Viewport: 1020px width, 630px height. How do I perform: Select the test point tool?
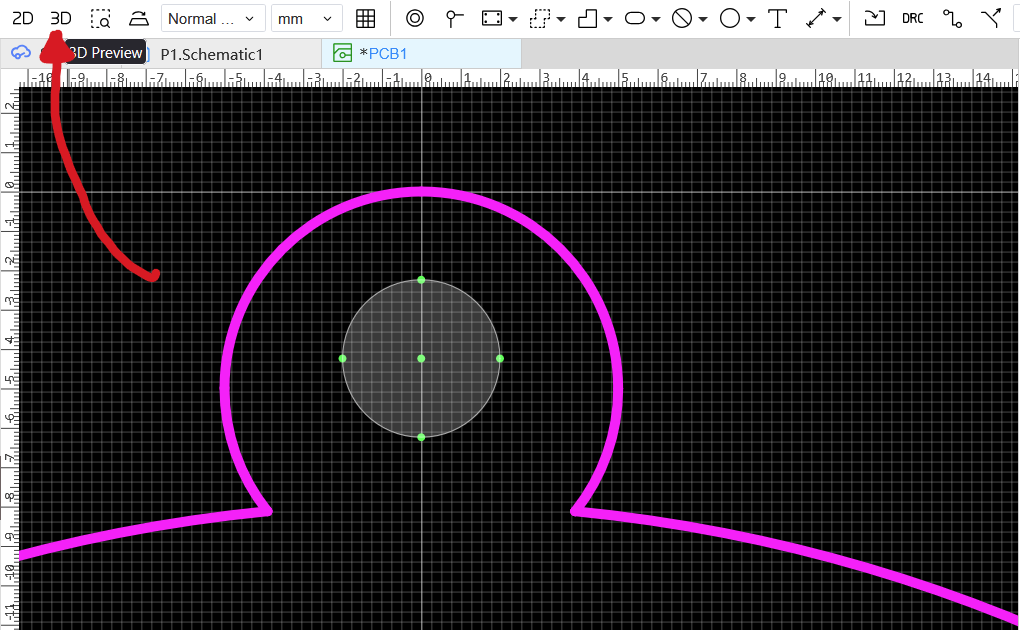coord(455,18)
